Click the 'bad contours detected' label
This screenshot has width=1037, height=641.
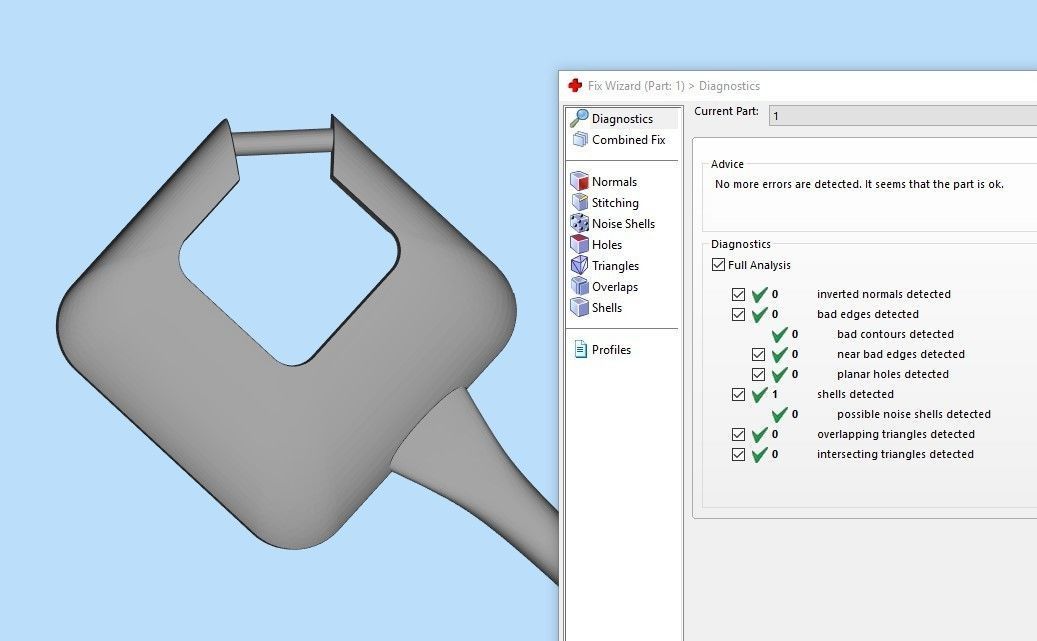click(x=895, y=334)
